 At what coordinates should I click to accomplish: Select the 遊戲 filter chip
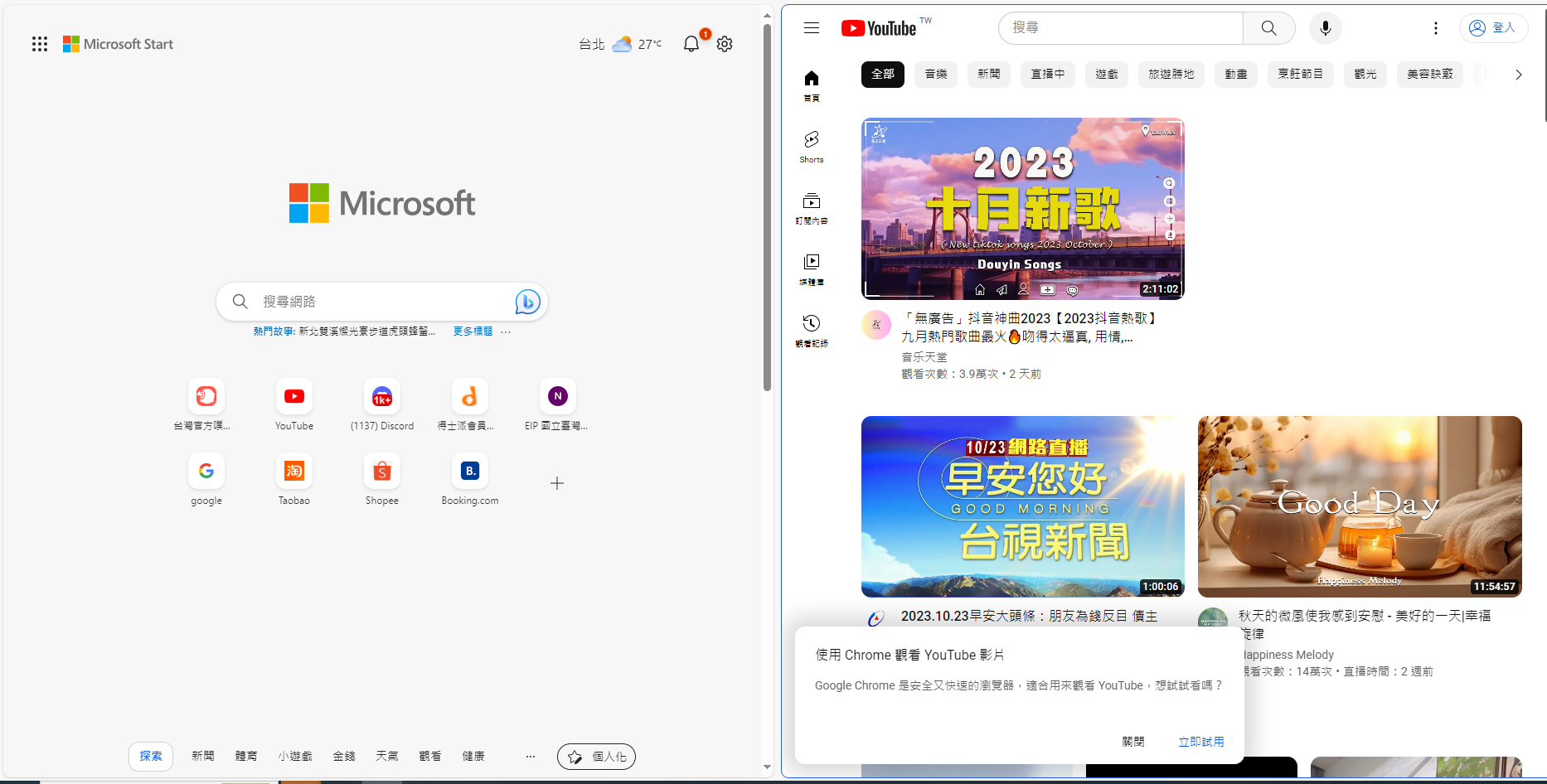point(1107,75)
